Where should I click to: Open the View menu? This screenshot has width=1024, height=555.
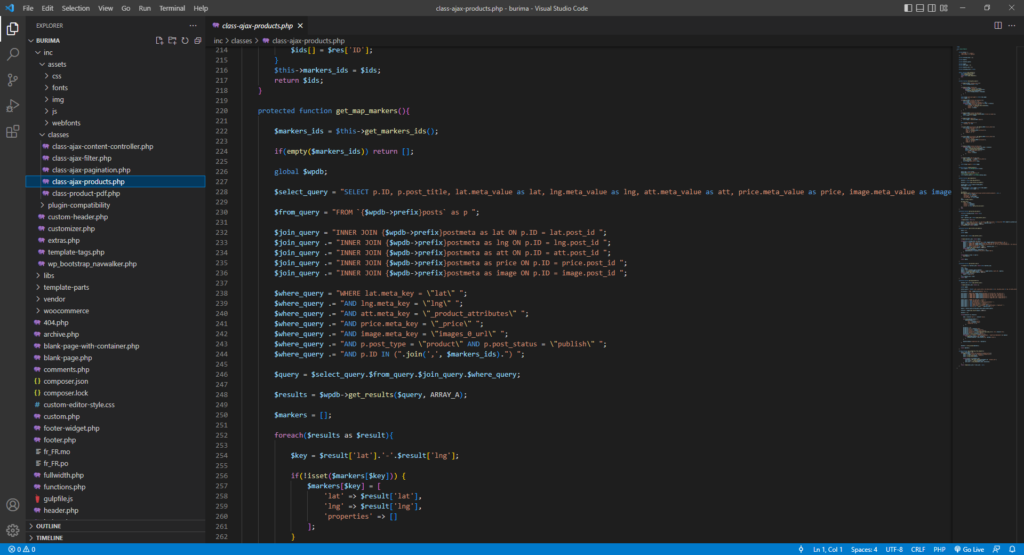(105, 8)
